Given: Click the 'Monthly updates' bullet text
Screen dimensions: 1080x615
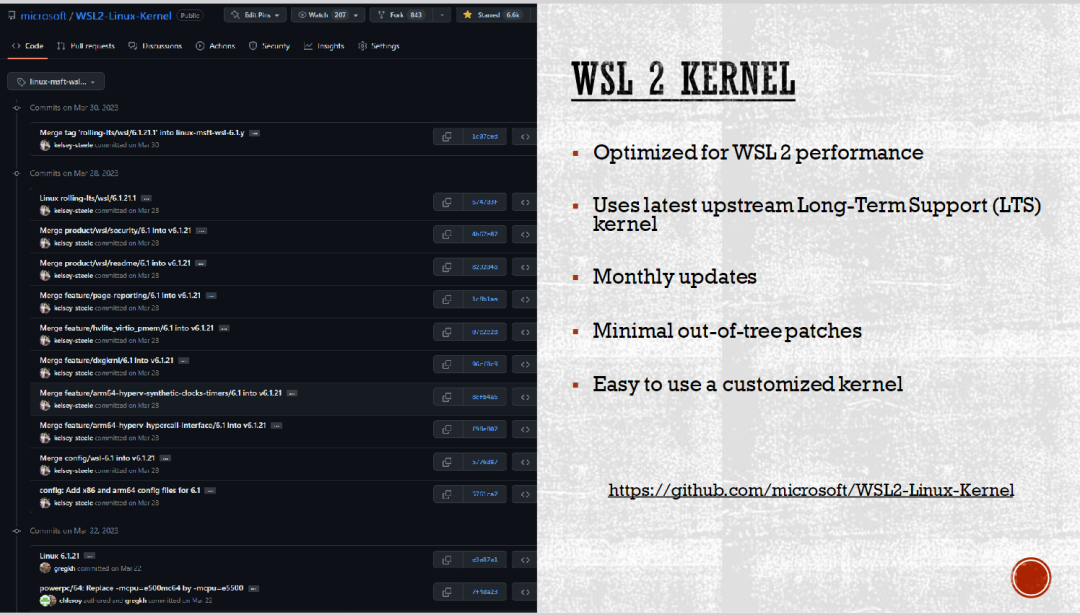Looking at the screenshot, I should pos(674,277).
